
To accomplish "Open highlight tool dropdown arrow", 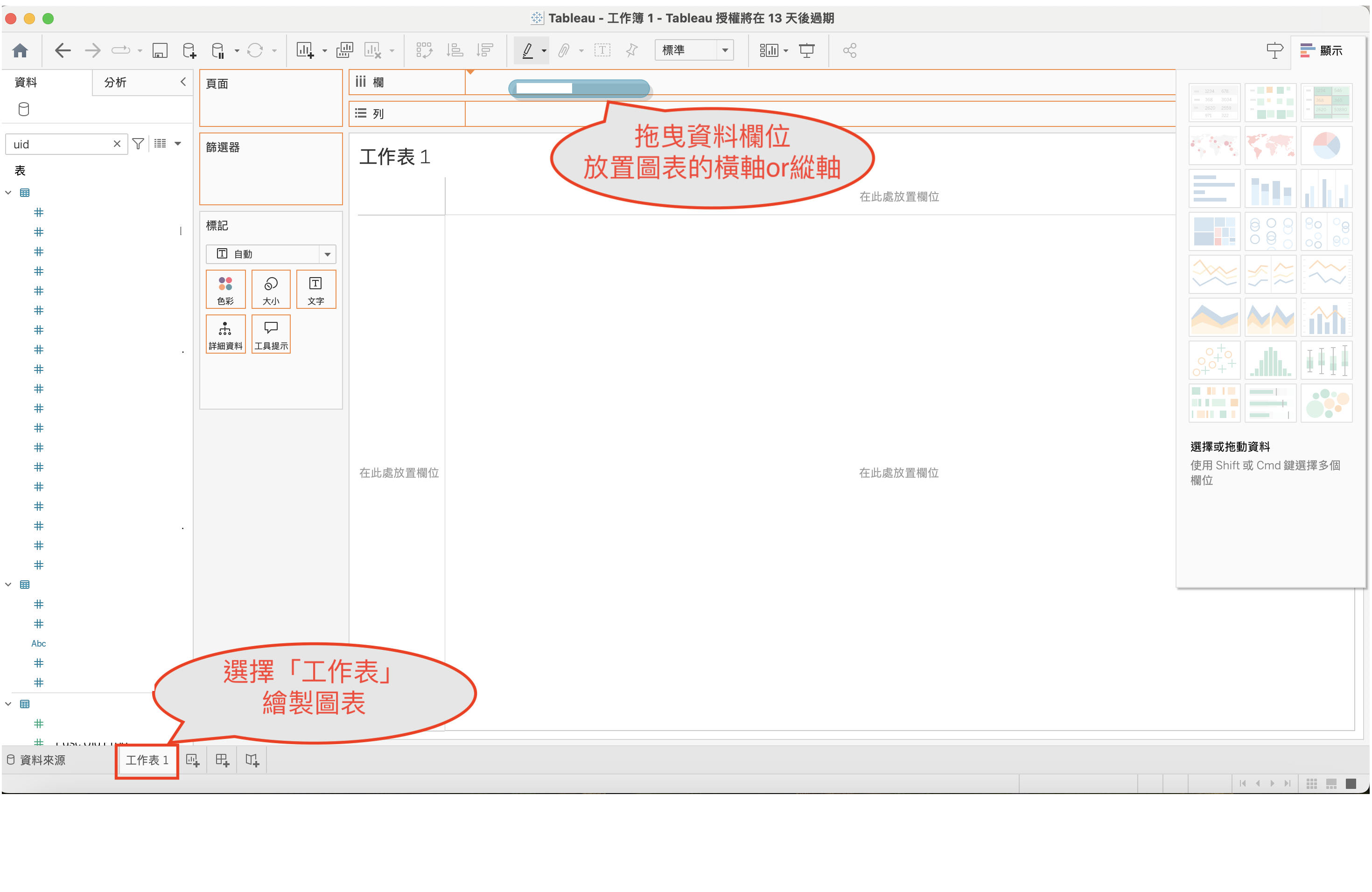I will point(544,51).
